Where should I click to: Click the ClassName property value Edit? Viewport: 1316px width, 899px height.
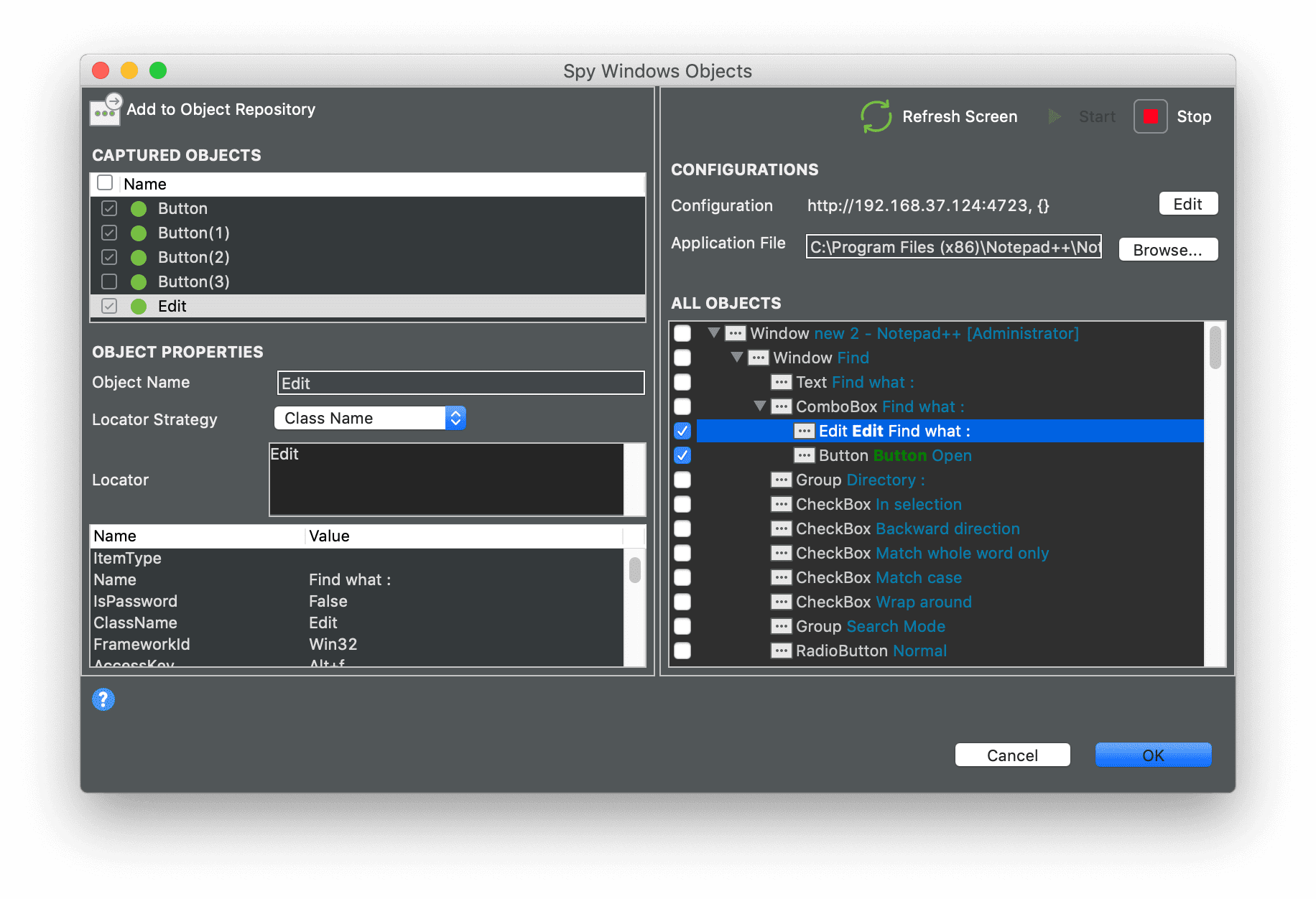[x=323, y=623]
